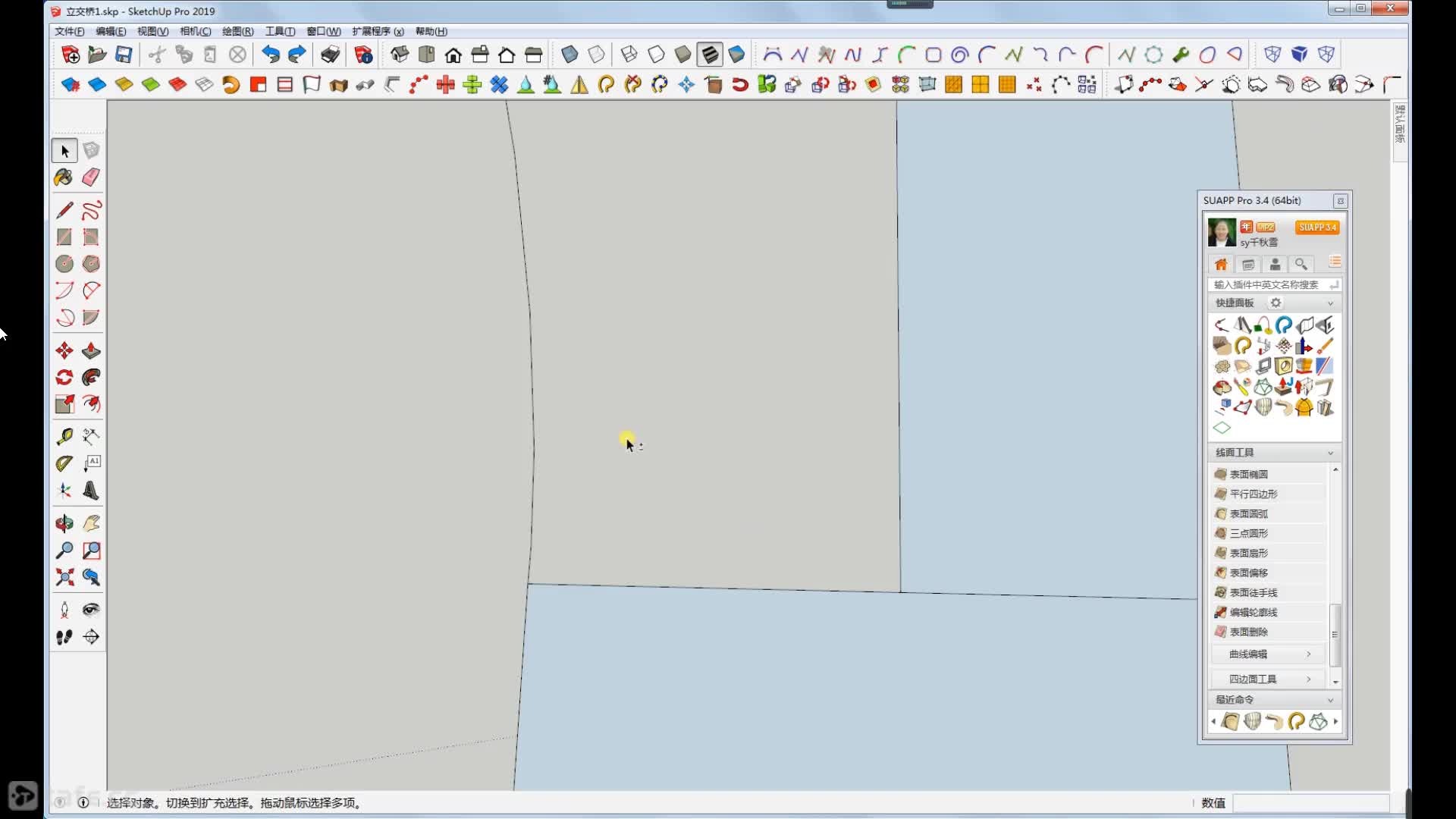The image size is (1456, 819).
Task: Click the 数值 measurements input box
Action: pos(1310,803)
